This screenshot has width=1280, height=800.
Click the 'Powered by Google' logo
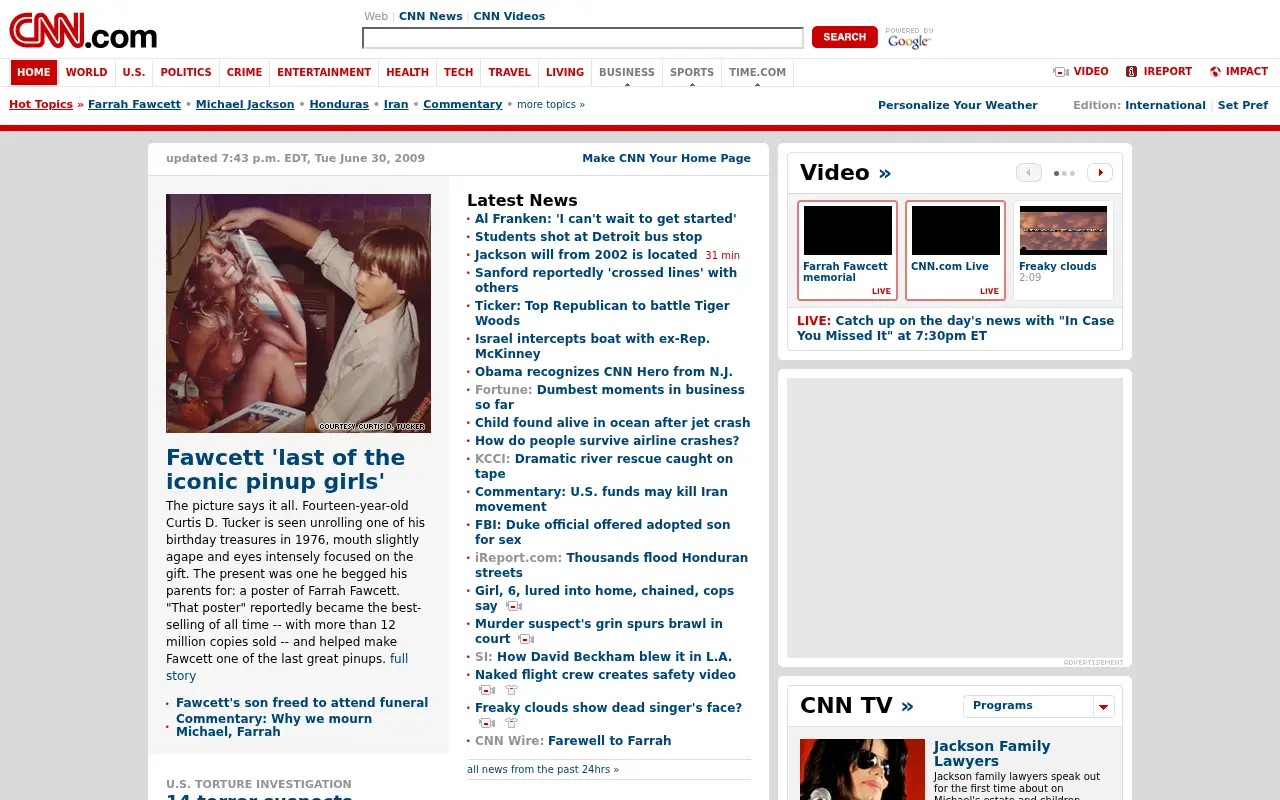(909, 38)
